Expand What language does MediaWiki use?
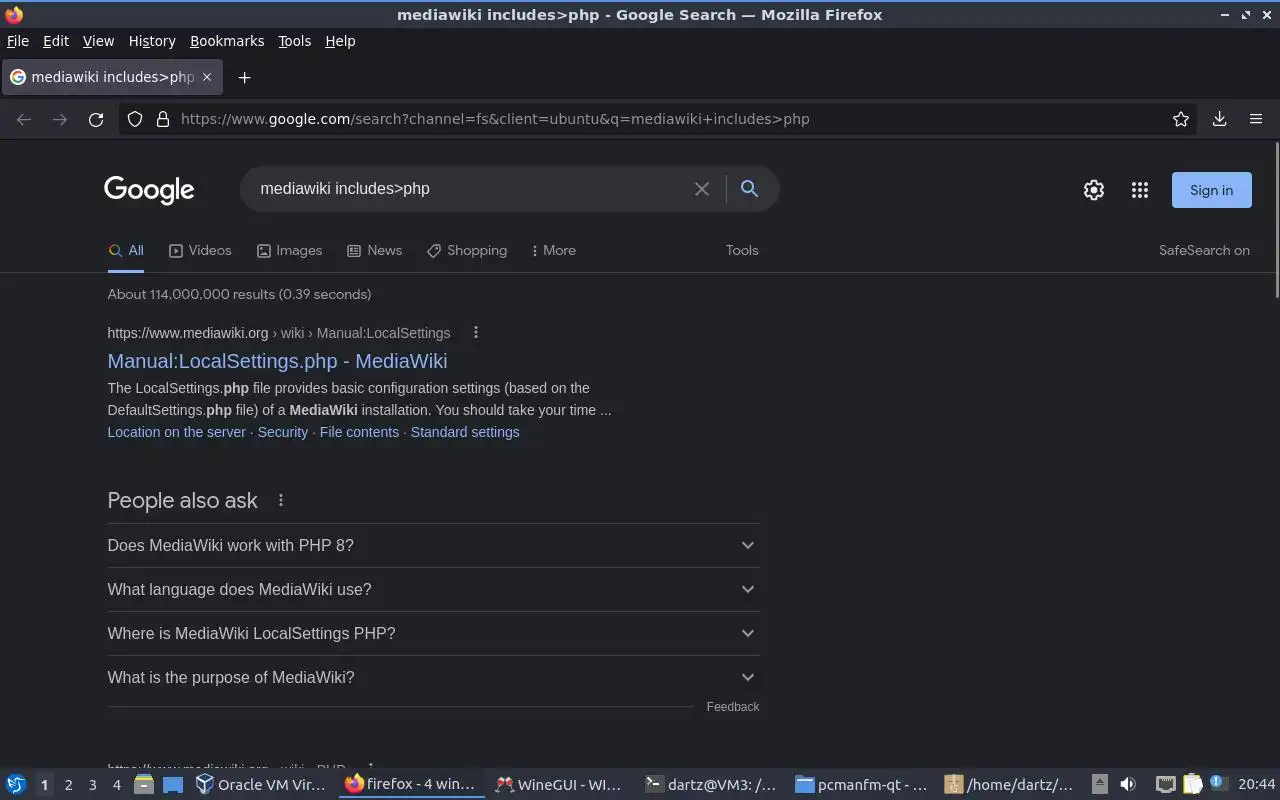 (x=433, y=589)
